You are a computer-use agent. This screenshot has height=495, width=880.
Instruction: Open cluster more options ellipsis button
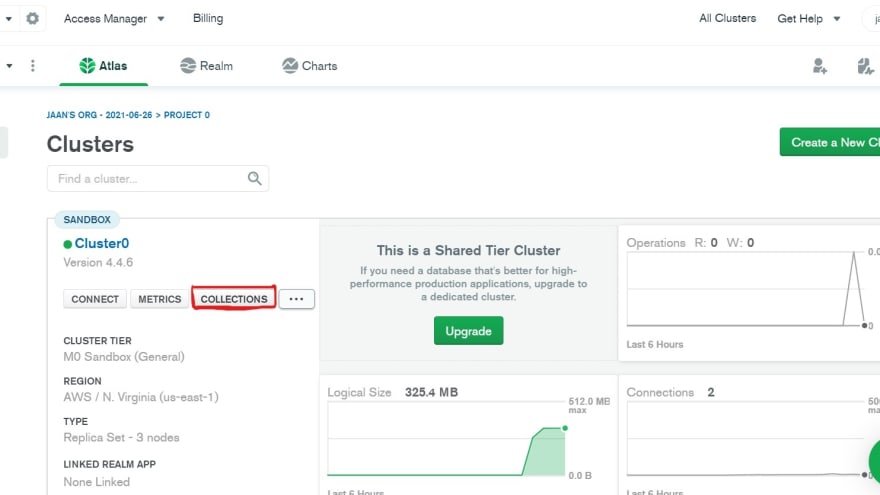tap(296, 299)
